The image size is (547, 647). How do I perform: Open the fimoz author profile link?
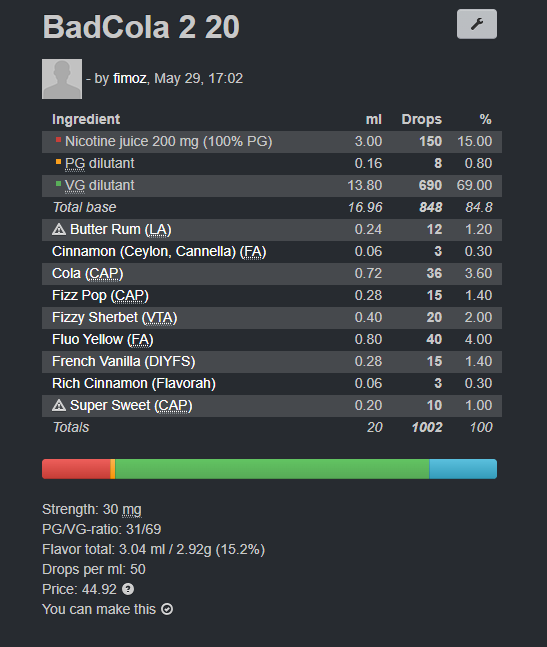[130, 78]
